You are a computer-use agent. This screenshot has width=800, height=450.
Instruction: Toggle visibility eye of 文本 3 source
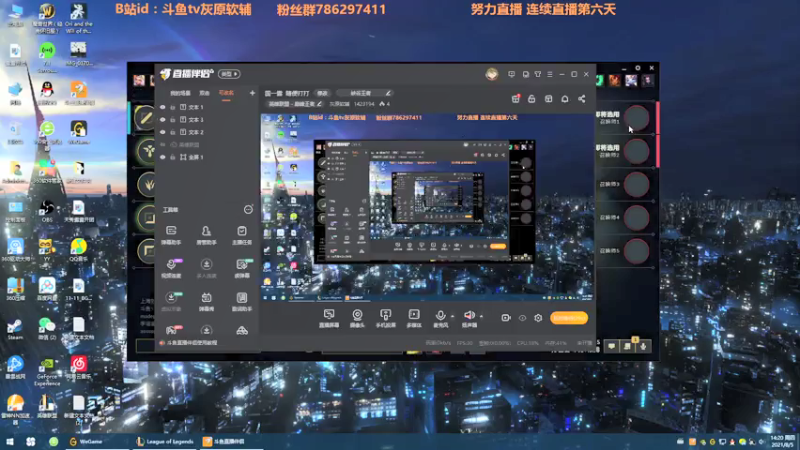point(163,119)
